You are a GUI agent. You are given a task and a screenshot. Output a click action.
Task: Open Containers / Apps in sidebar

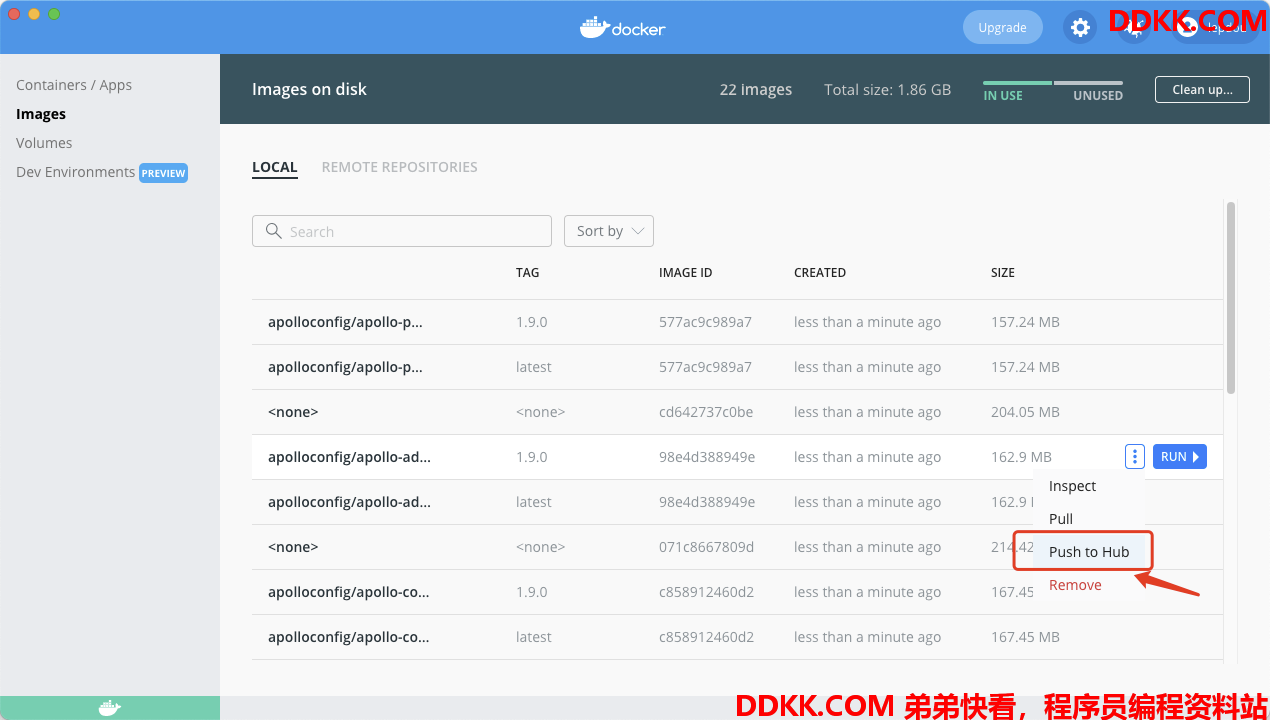(x=74, y=85)
